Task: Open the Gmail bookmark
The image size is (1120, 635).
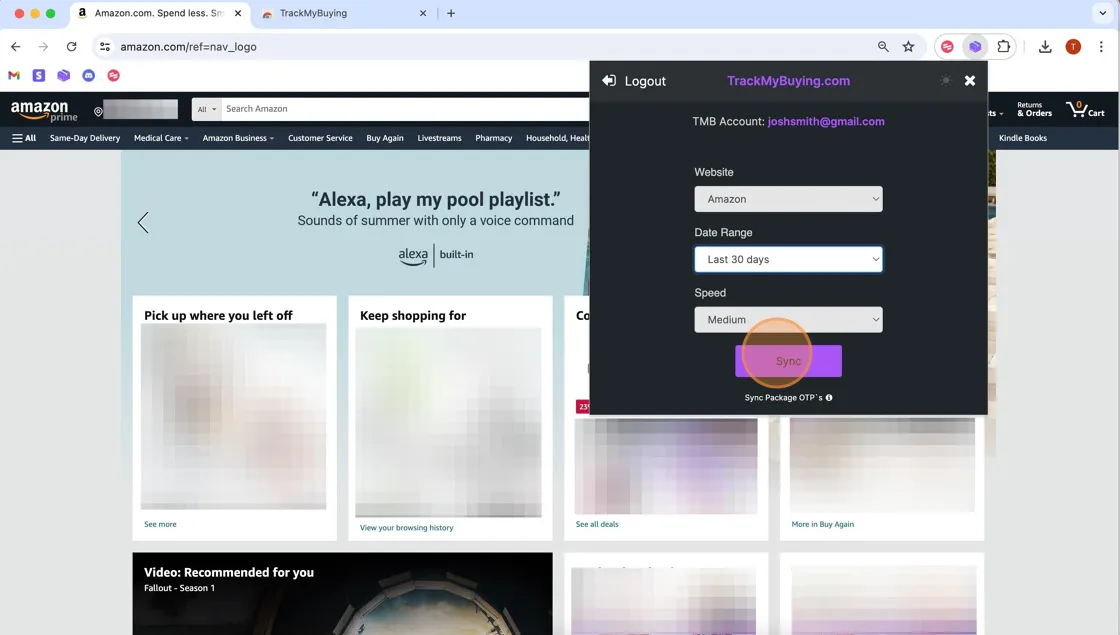Action: tap(14, 75)
